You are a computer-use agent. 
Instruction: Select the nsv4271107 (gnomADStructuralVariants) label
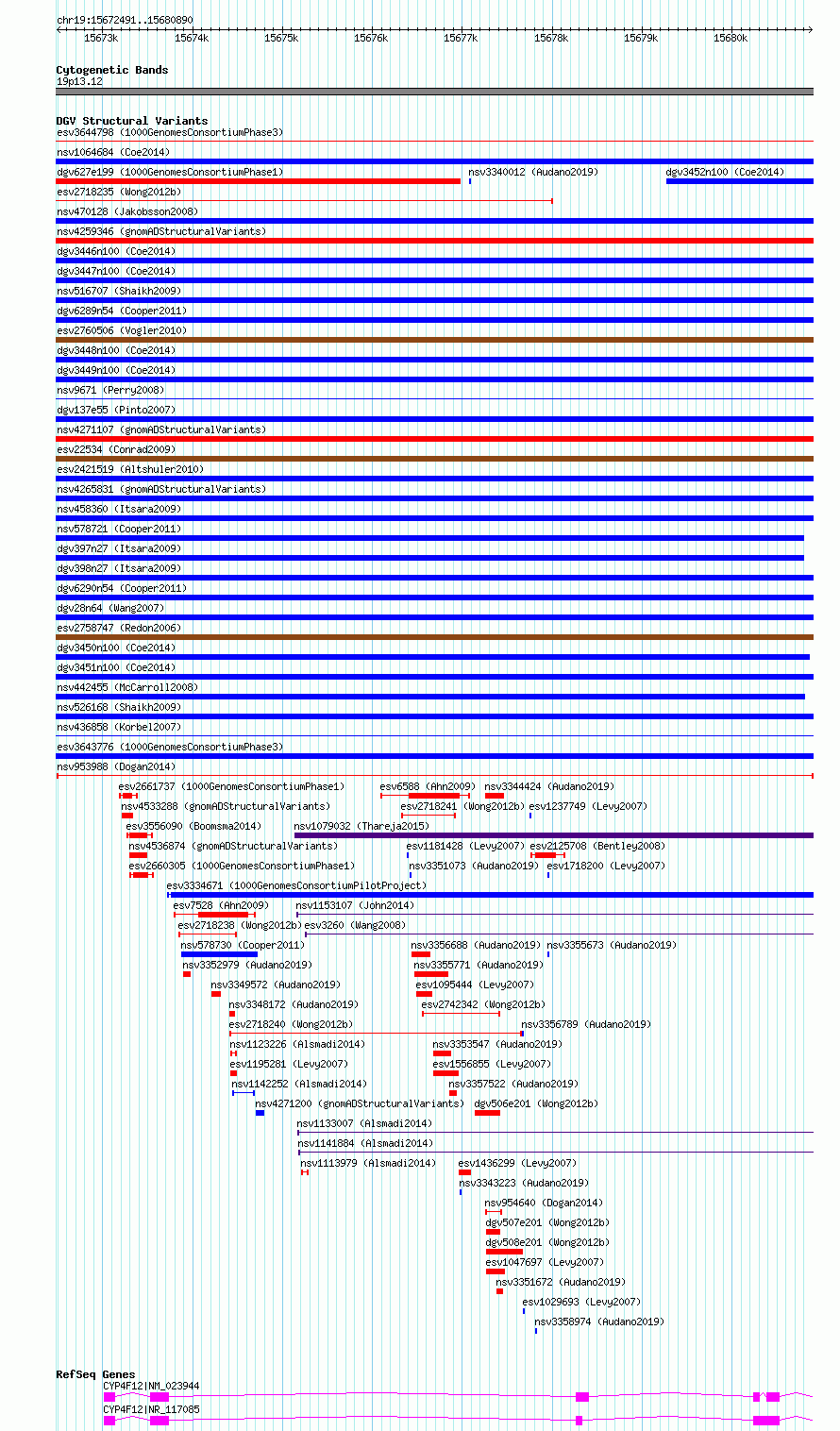161,430
